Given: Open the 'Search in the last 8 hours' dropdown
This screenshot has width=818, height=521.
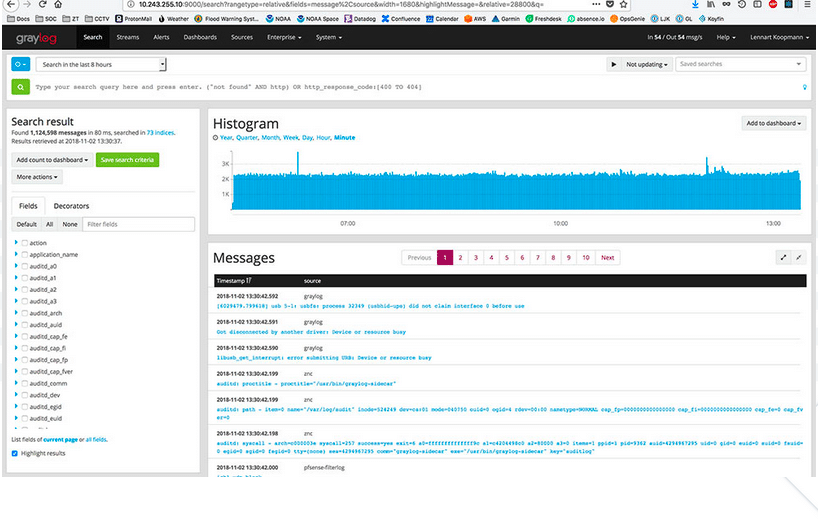Looking at the screenshot, I should [101, 64].
